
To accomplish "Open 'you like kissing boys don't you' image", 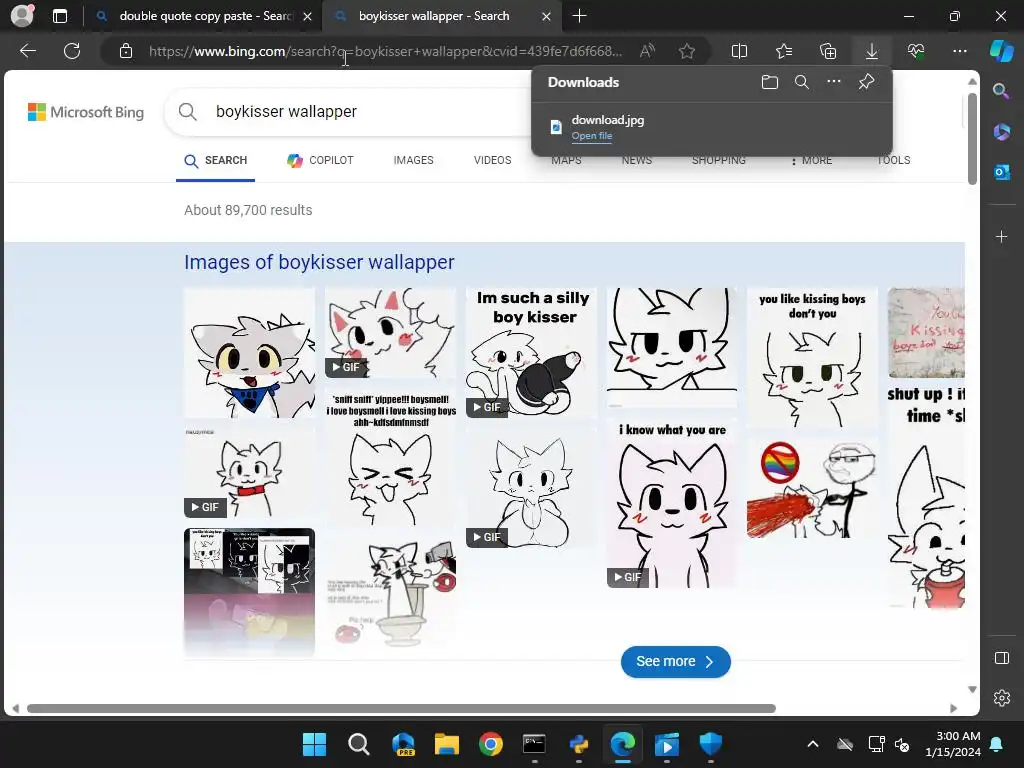I will coord(812,358).
